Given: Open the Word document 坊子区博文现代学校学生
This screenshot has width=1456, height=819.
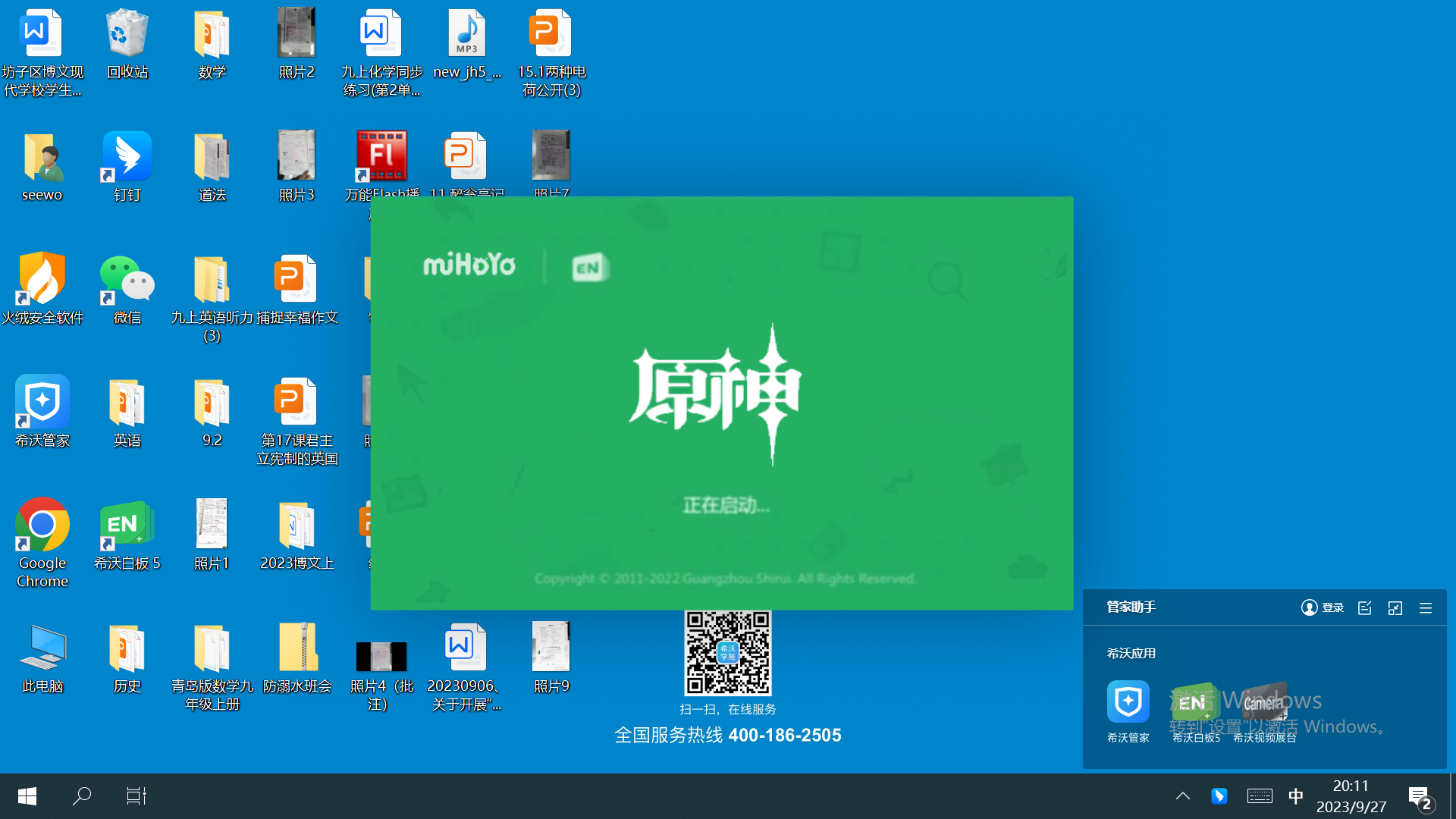Looking at the screenshot, I should pyautogui.click(x=42, y=53).
